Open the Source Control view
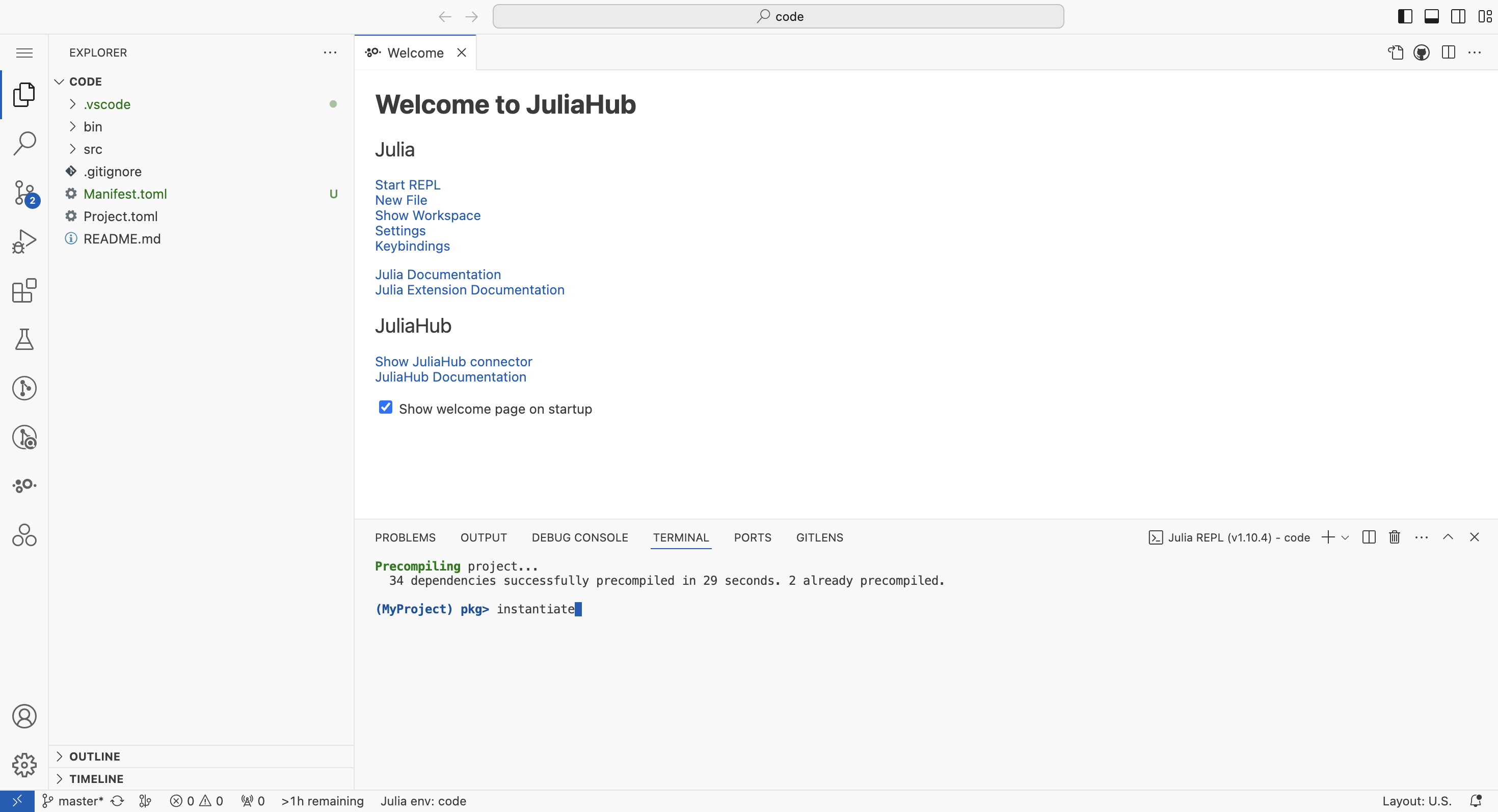The height and width of the screenshot is (812, 1498). pyautogui.click(x=24, y=193)
